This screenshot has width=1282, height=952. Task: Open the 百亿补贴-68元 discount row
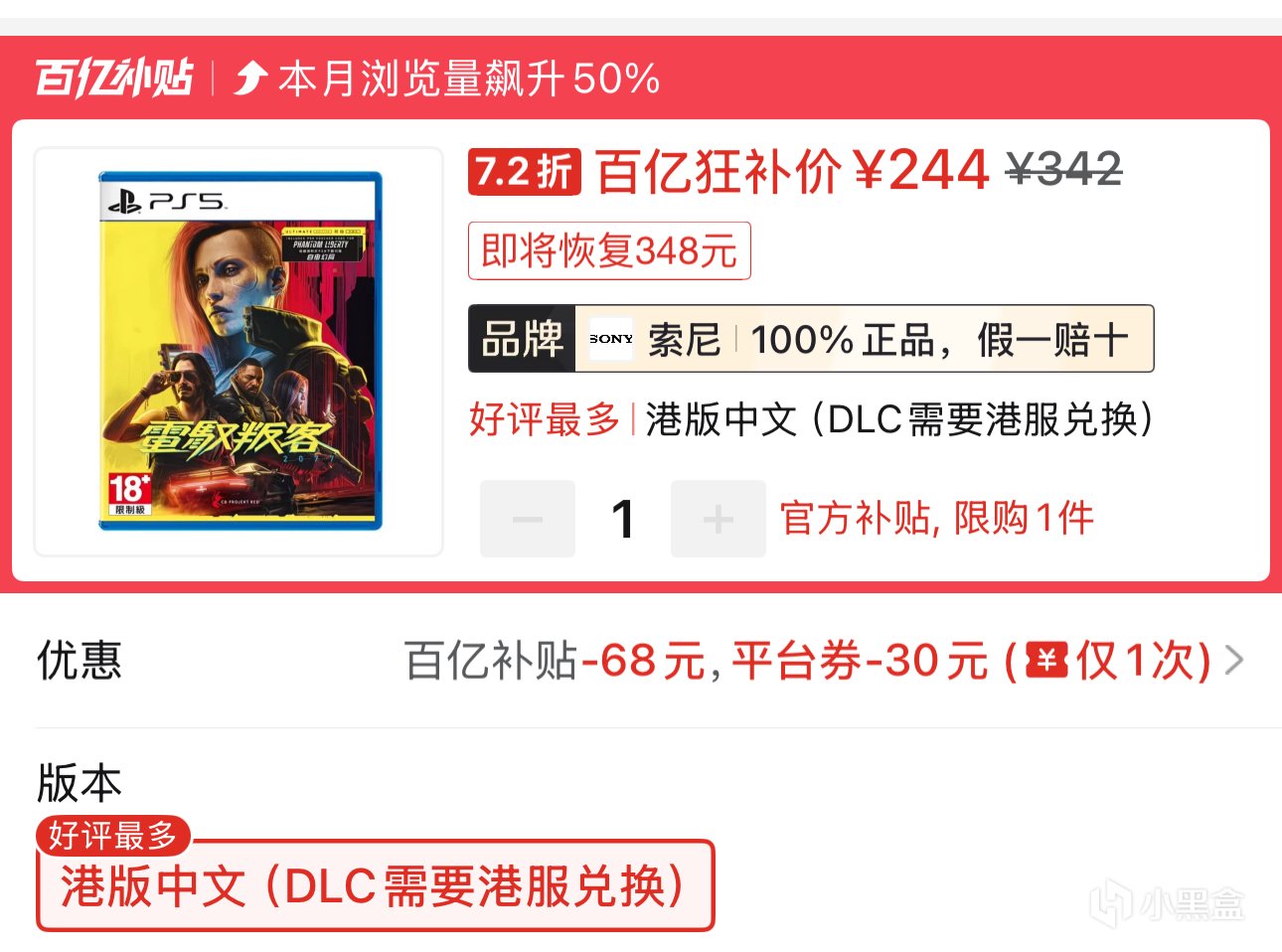click(x=824, y=660)
